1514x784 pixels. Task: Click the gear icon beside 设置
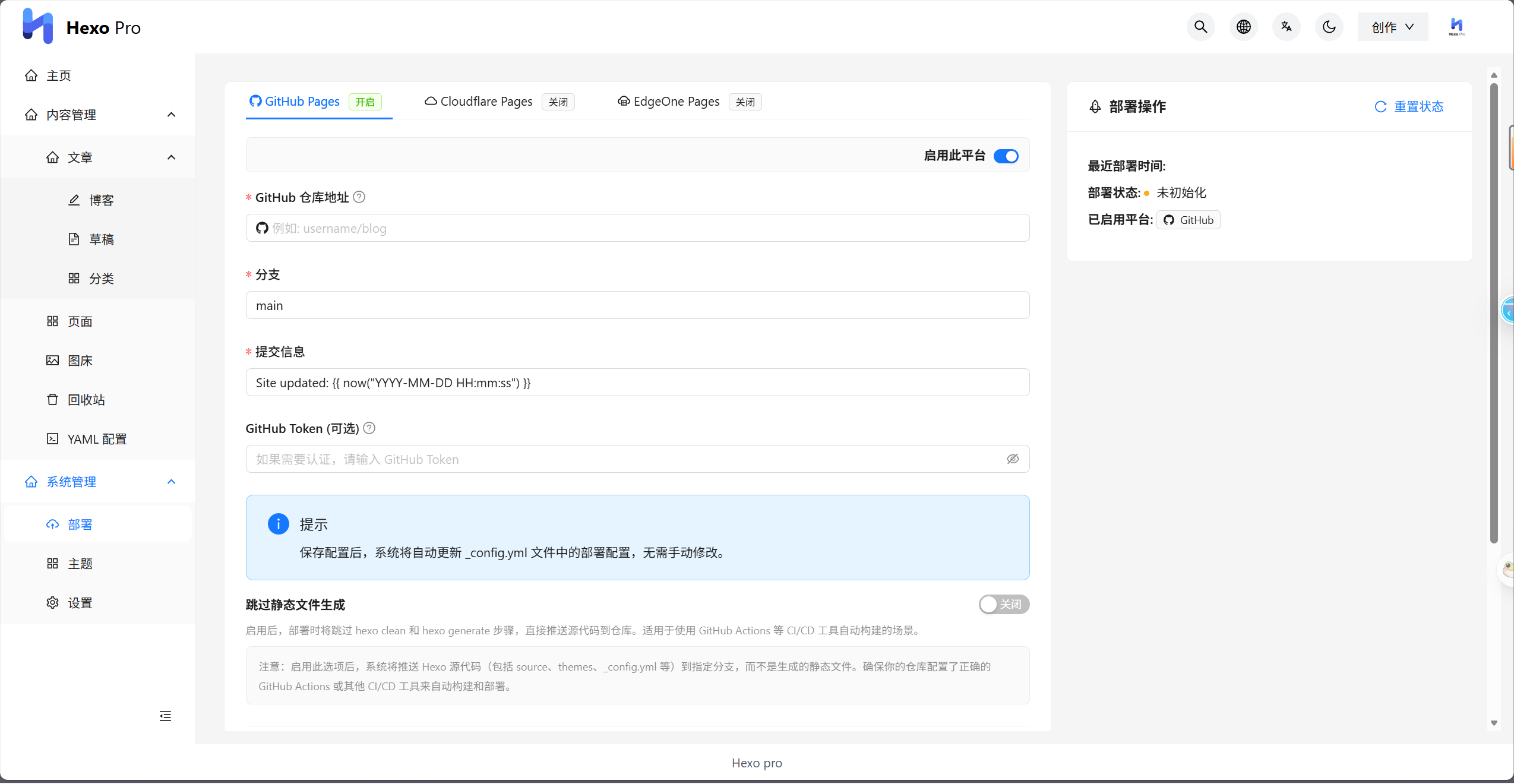click(x=52, y=603)
